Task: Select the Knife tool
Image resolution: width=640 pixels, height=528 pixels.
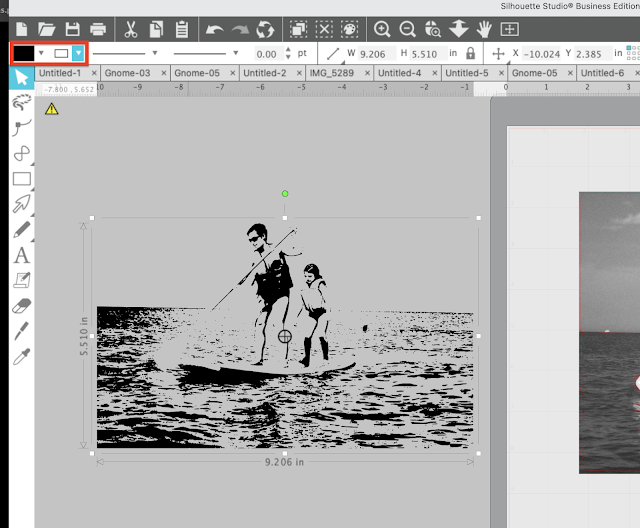Action: (x=21, y=331)
